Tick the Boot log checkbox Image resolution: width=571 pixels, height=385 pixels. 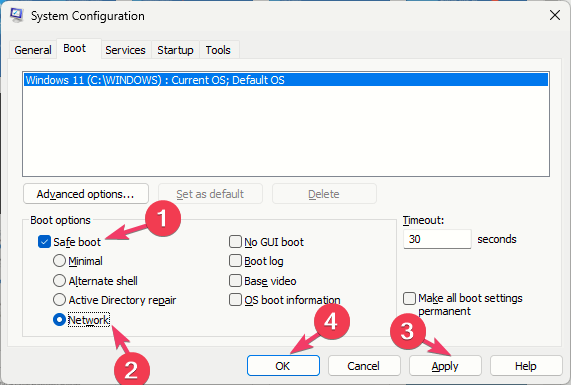(x=235, y=261)
